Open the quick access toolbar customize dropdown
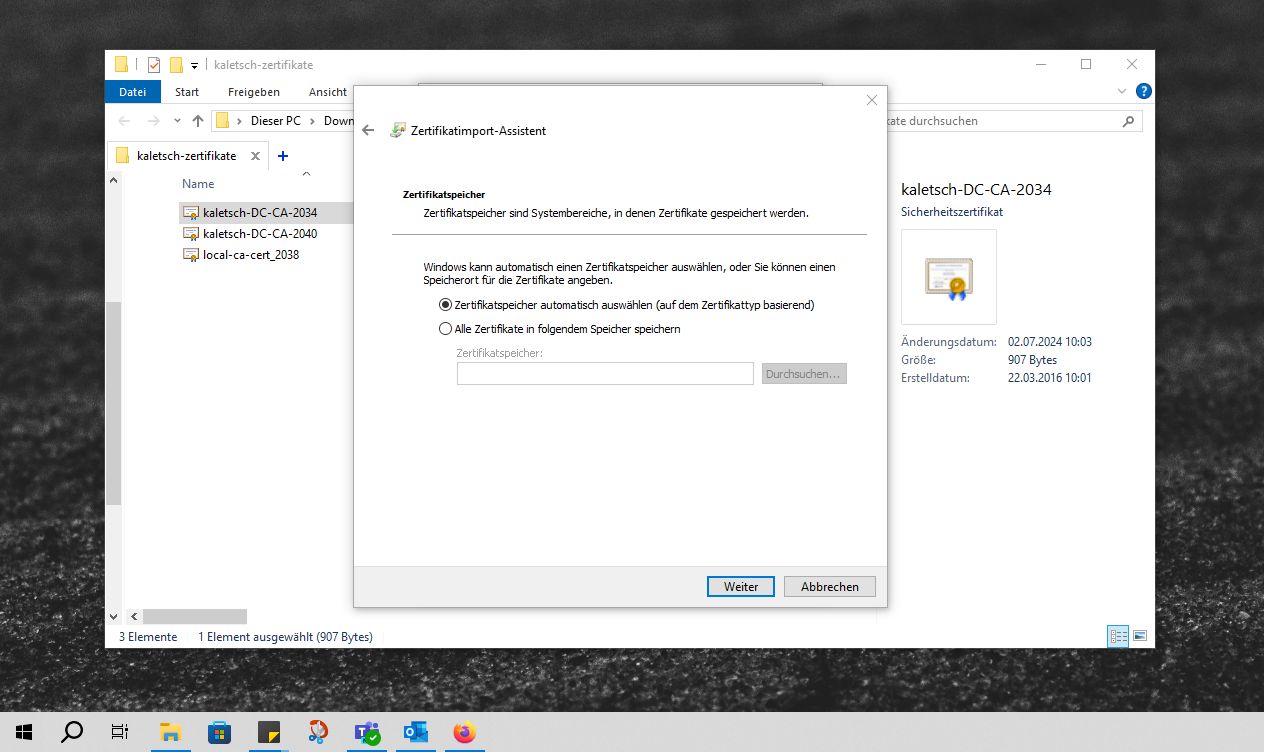This screenshot has width=1264, height=752. coord(195,66)
